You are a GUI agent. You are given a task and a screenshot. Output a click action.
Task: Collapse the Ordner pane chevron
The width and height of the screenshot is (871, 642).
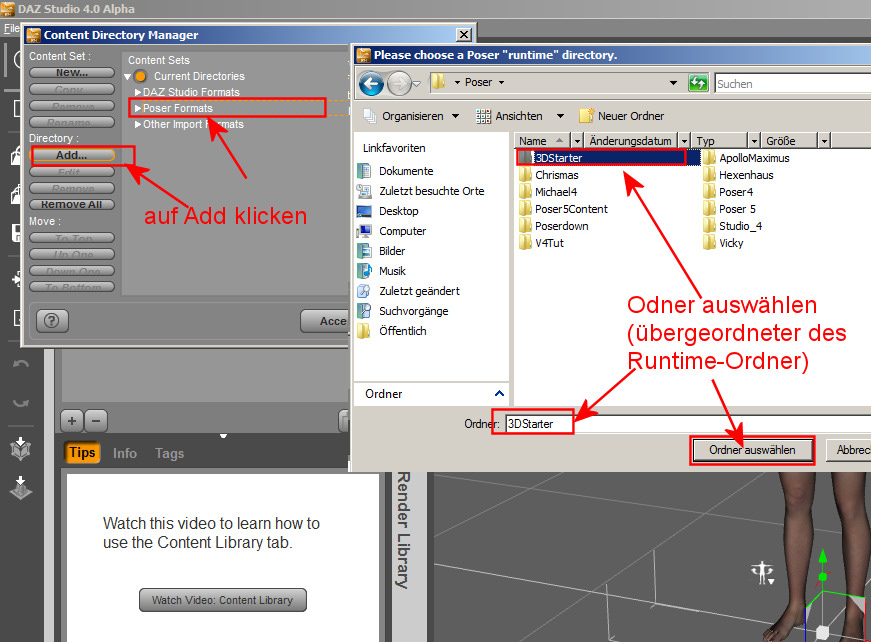(499, 394)
